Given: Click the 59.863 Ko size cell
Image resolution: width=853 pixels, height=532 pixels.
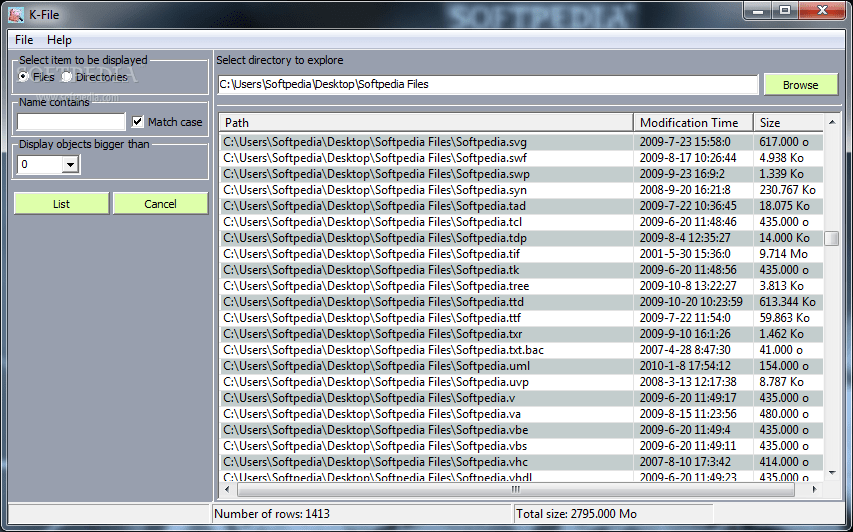Looking at the screenshot, I should pyautogui.click(x=784, y=318).
